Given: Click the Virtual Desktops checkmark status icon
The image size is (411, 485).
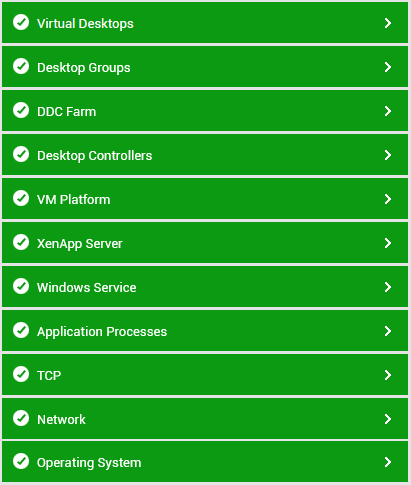Looking at the screenshot, I should 21,22.
